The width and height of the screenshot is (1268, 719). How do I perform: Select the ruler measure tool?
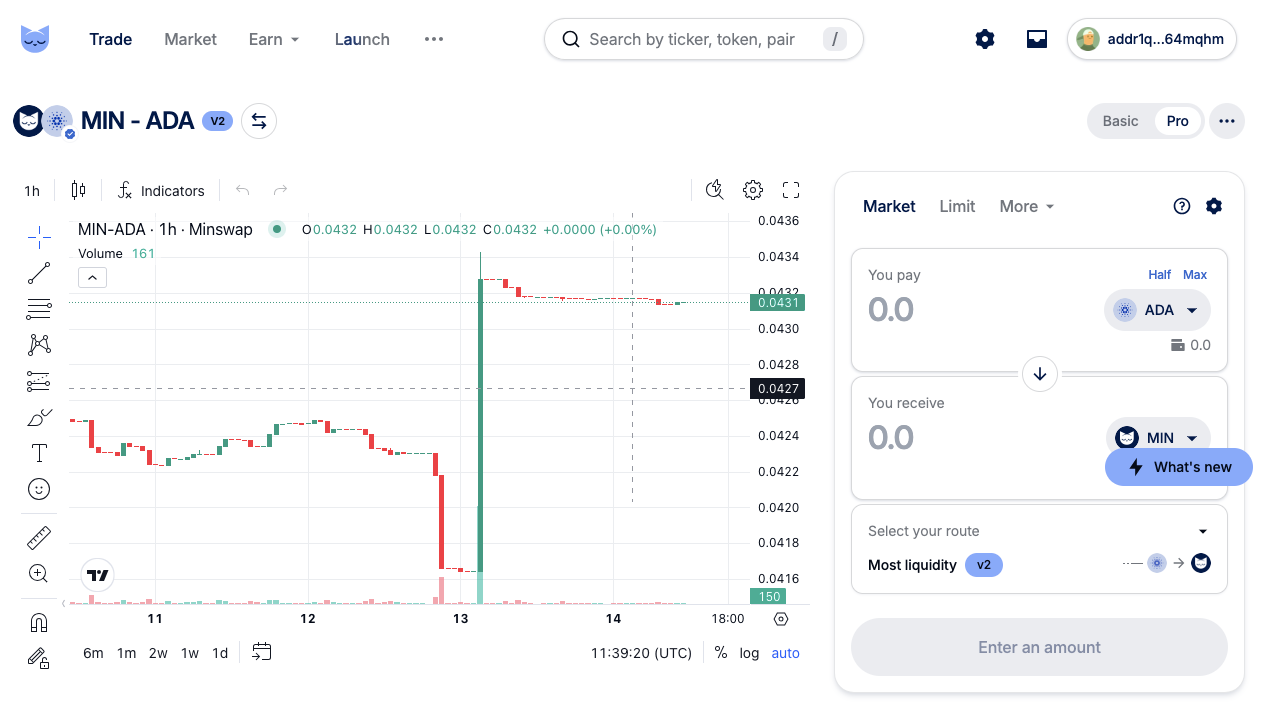click(39, 538)
